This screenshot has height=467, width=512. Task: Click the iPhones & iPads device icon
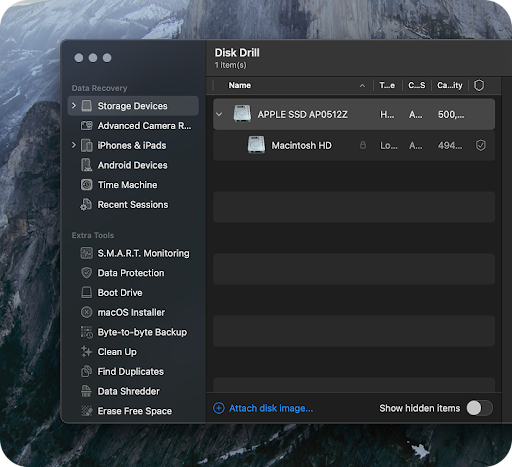point(87,145)
